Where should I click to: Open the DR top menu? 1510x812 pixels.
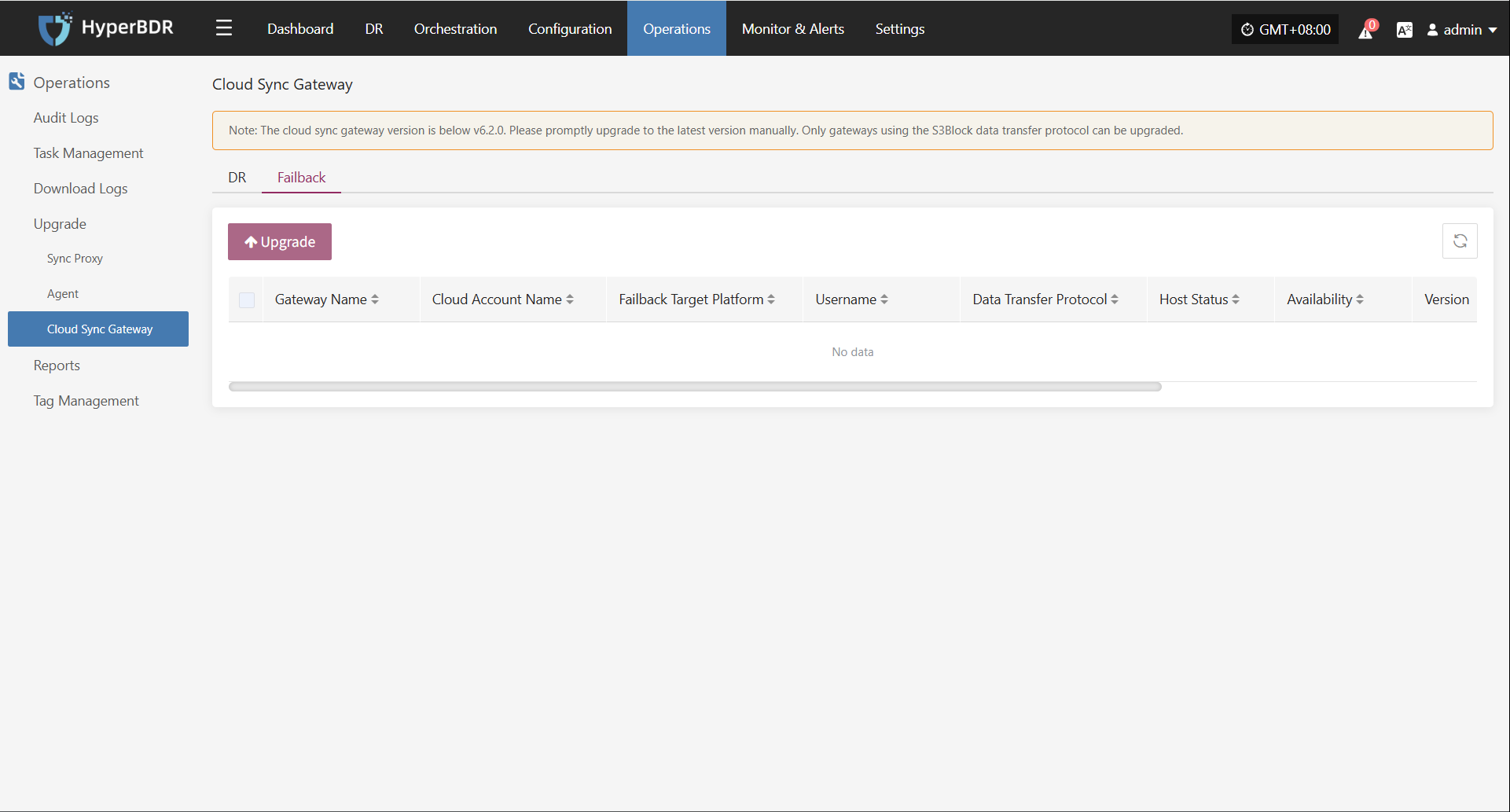(x=374, y=28)
